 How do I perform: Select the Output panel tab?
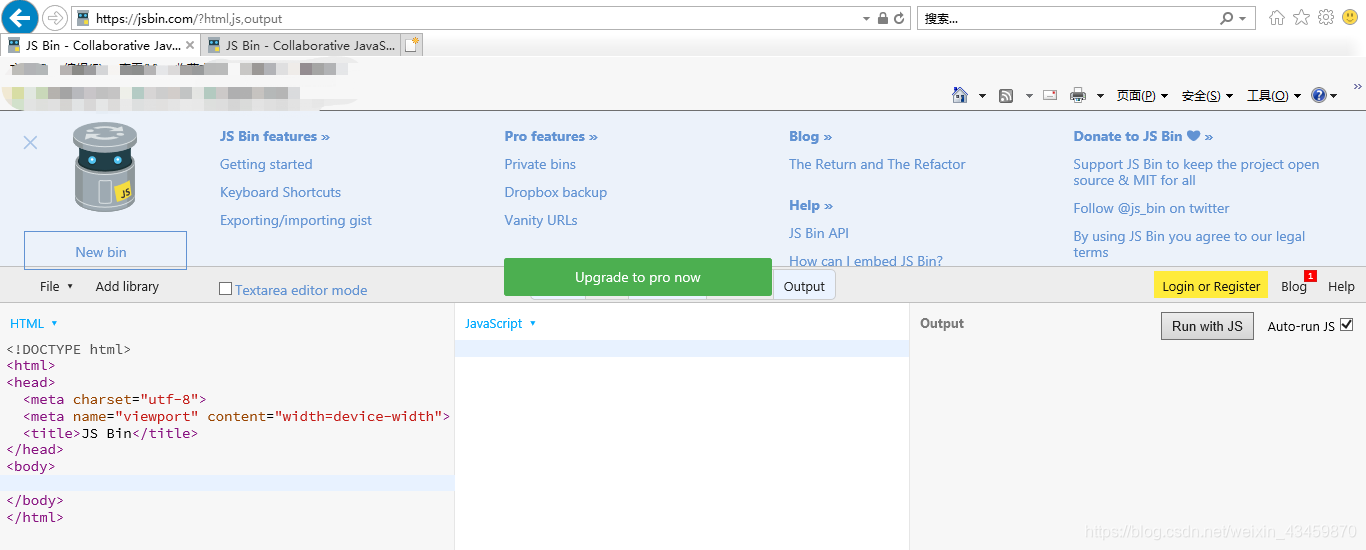pos(804,286)
